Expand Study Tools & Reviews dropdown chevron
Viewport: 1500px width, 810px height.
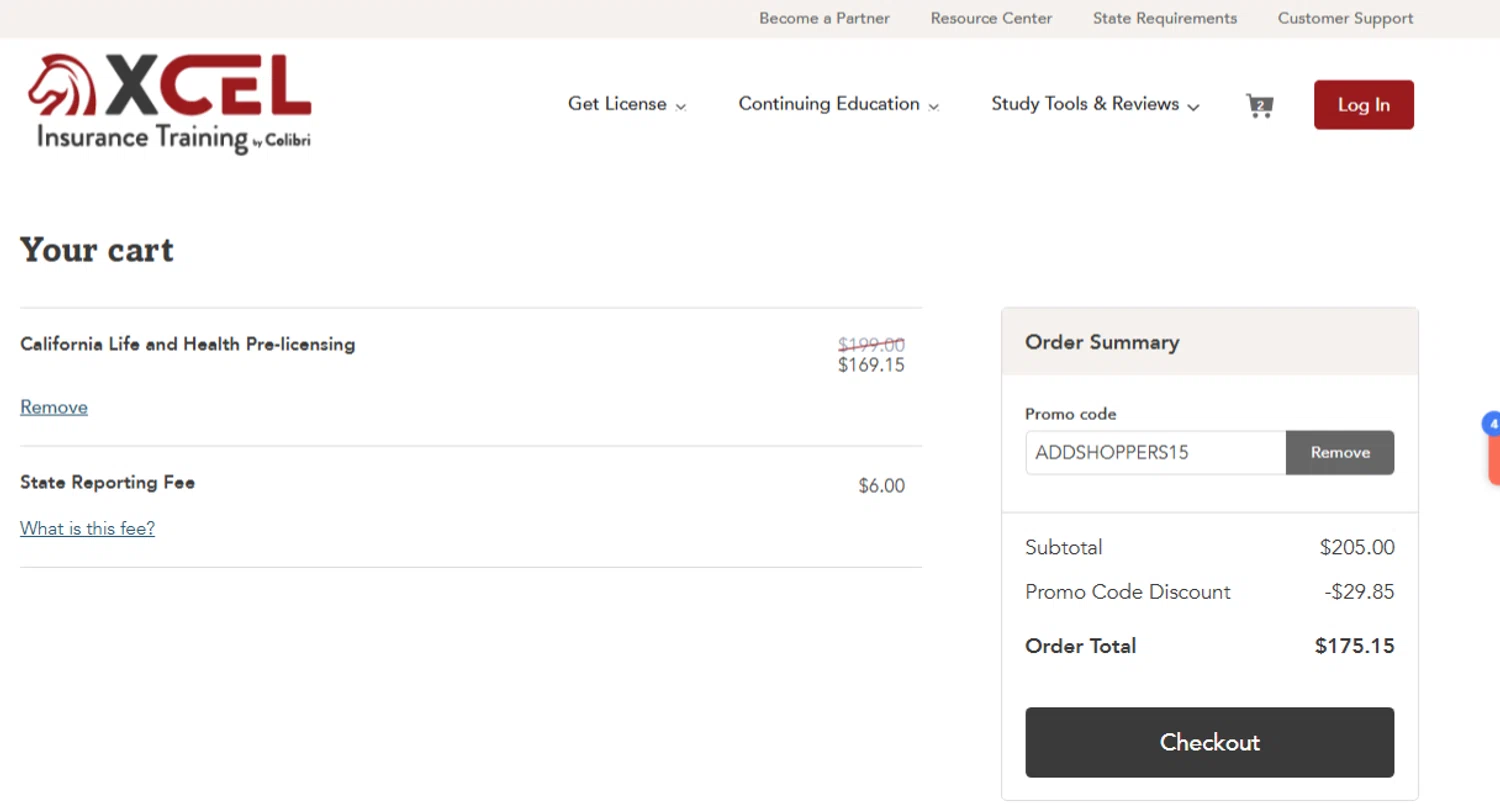pyautogui.click(x=1194, y=106)
